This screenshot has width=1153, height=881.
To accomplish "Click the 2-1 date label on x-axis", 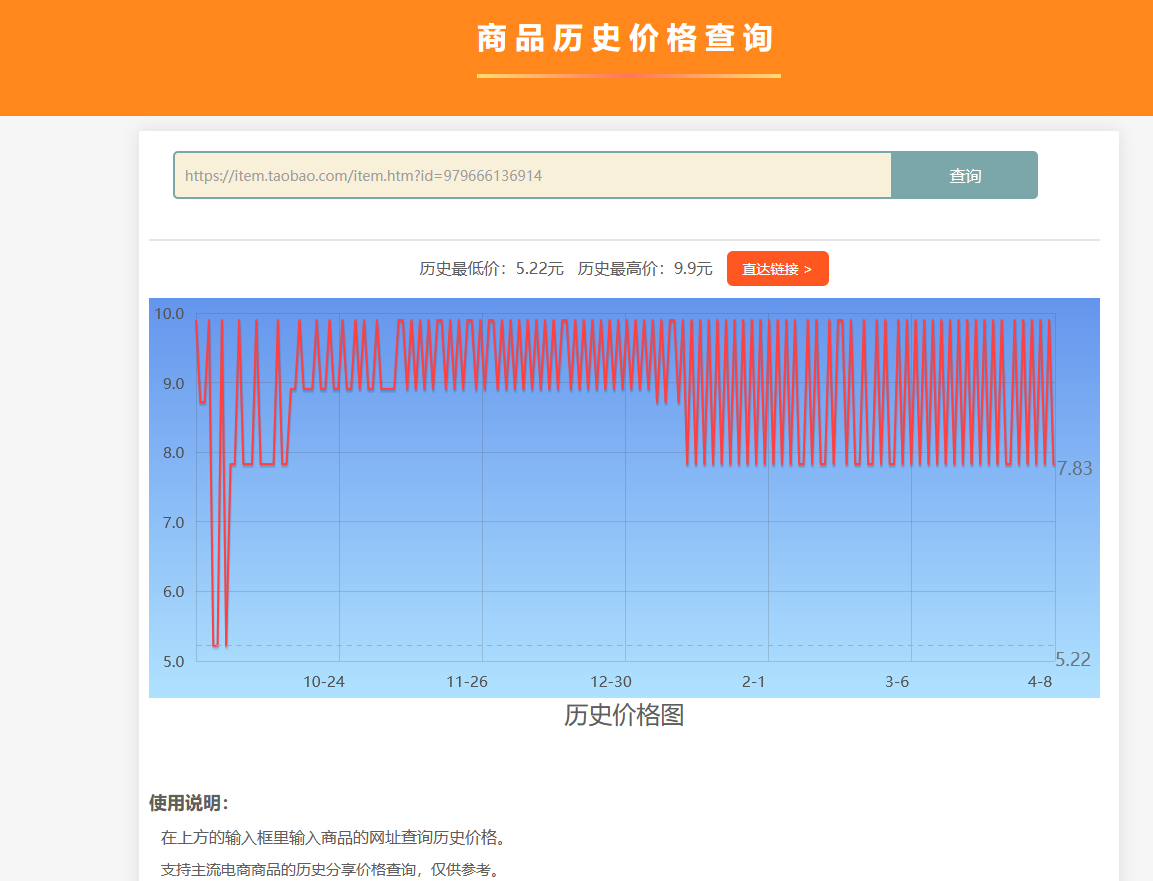I will pos(754,682).
